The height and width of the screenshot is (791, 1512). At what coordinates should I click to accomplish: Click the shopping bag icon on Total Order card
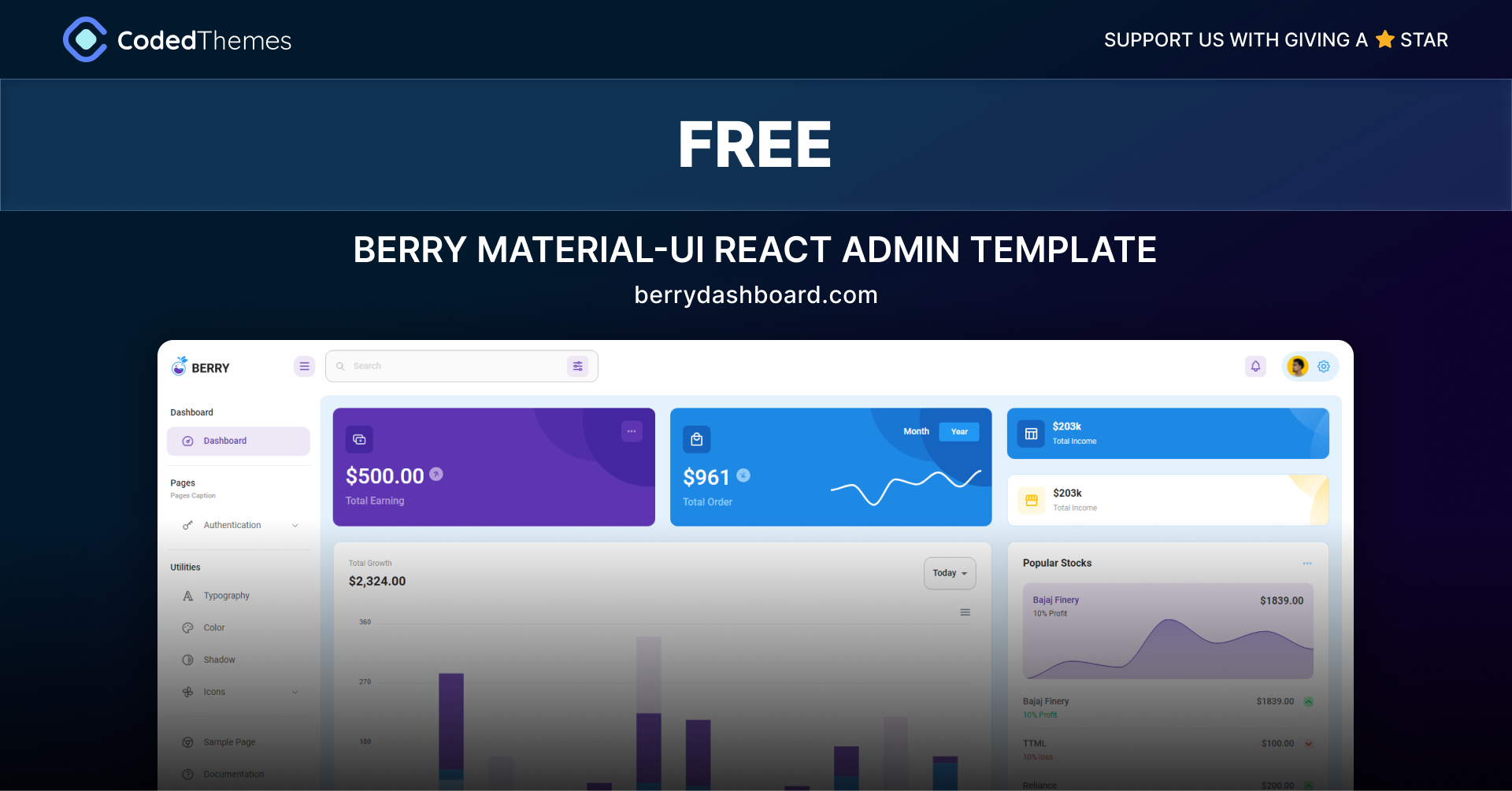point(697,439)
